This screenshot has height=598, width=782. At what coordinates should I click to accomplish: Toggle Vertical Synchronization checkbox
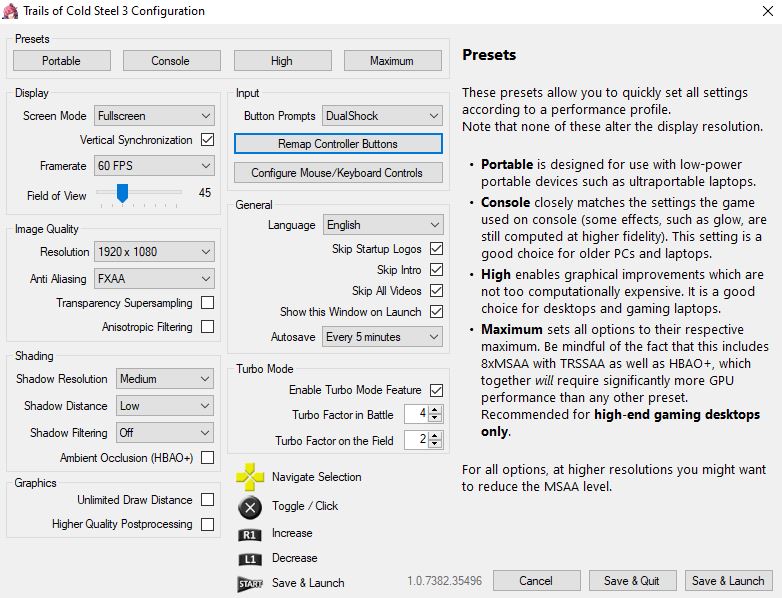point(207,139)
